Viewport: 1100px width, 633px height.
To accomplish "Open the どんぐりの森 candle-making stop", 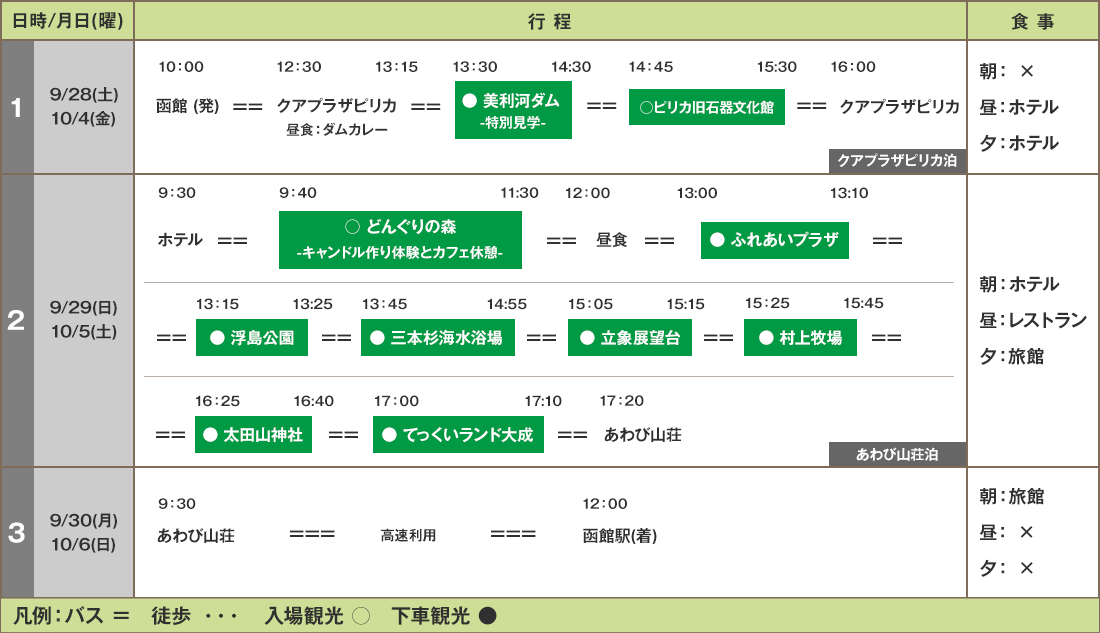I will pyautogui.click(x=400, y=240).
